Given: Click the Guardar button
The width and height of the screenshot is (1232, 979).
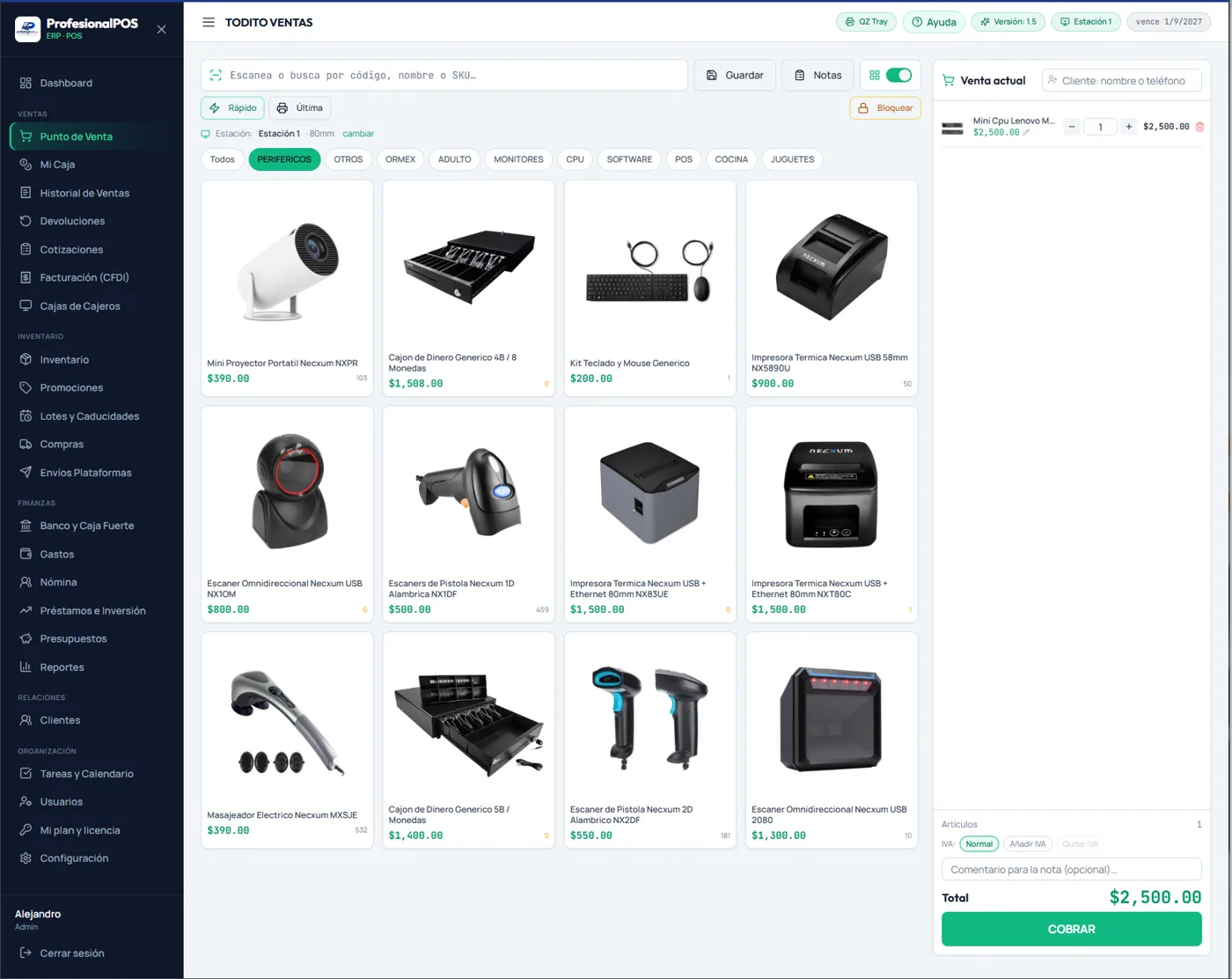Looking at the screenshot, I should pos(735,76).
